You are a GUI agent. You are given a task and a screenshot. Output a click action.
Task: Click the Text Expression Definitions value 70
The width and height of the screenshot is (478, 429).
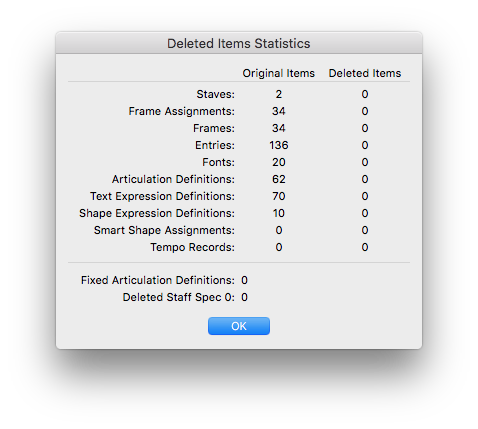279,196
